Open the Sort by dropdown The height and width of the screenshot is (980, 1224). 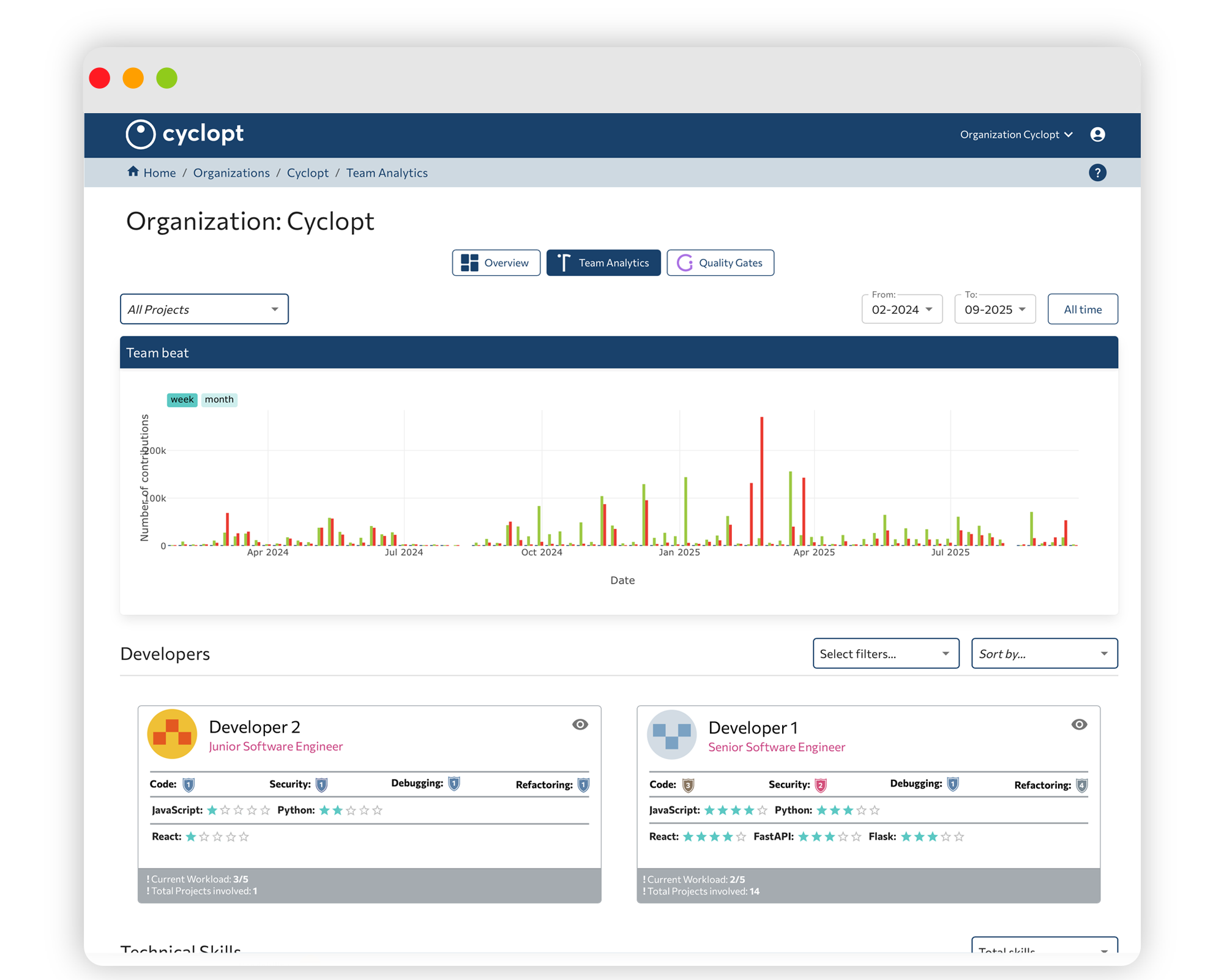[x=1043, y=654]
